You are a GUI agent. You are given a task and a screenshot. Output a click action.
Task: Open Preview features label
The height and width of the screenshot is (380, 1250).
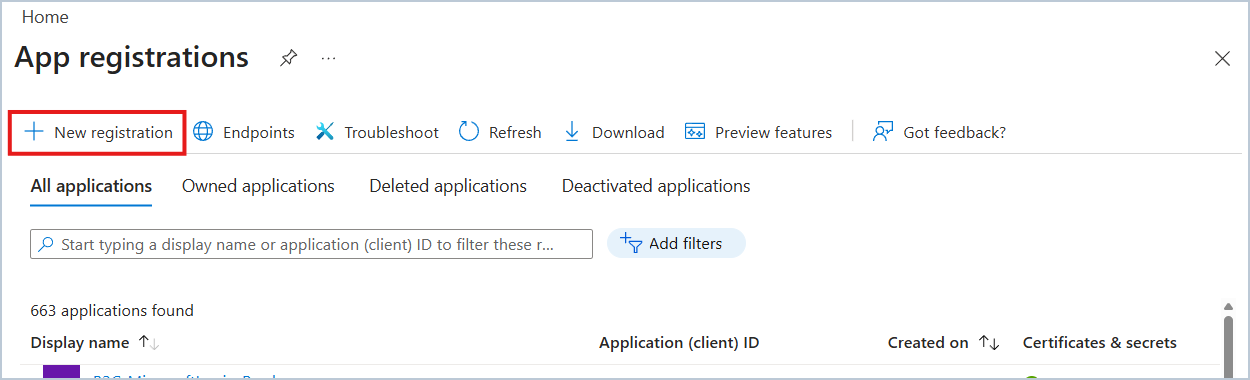click(773, 132)
